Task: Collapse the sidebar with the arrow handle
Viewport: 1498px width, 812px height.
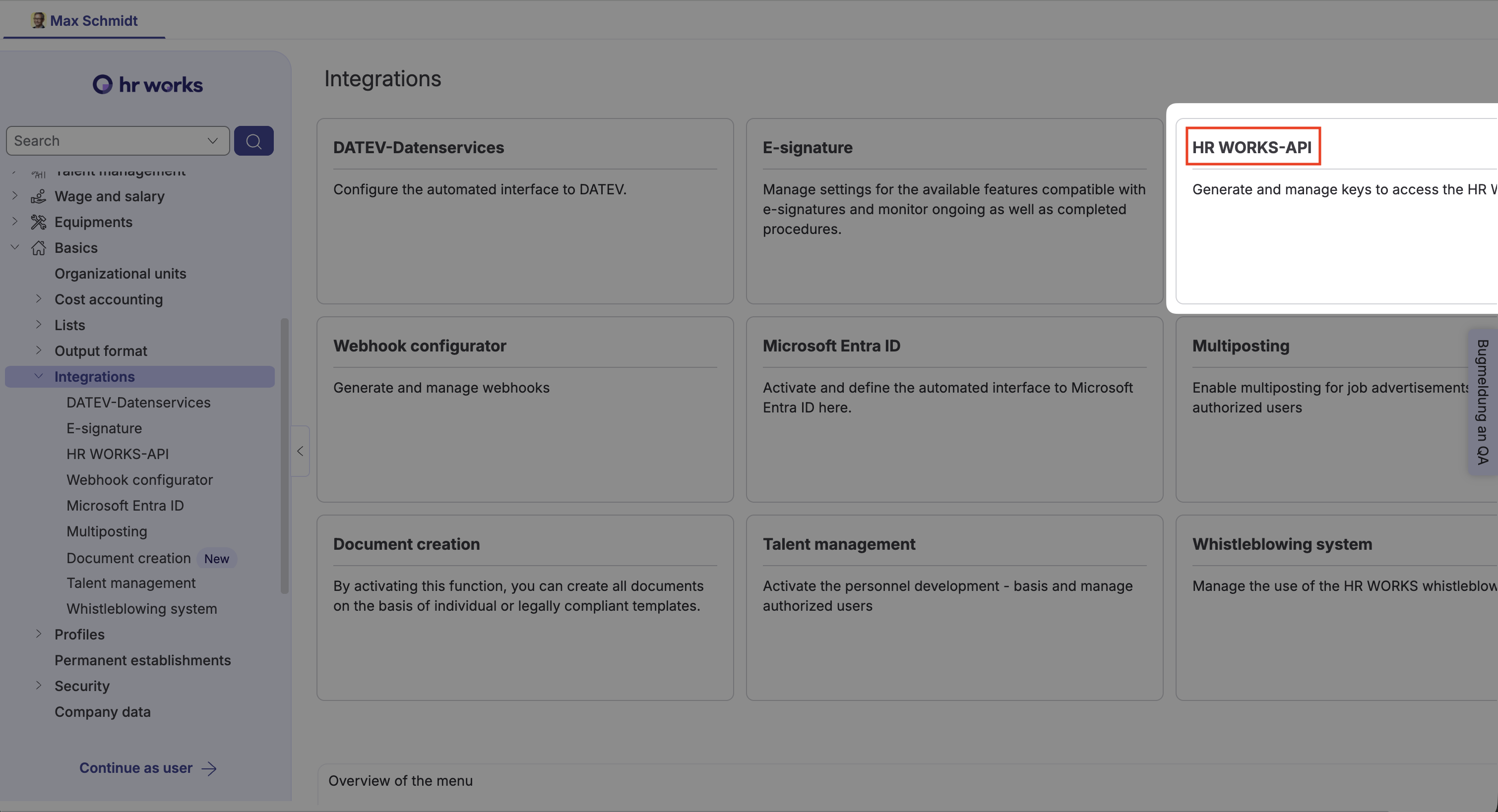Action: point(300,451)
